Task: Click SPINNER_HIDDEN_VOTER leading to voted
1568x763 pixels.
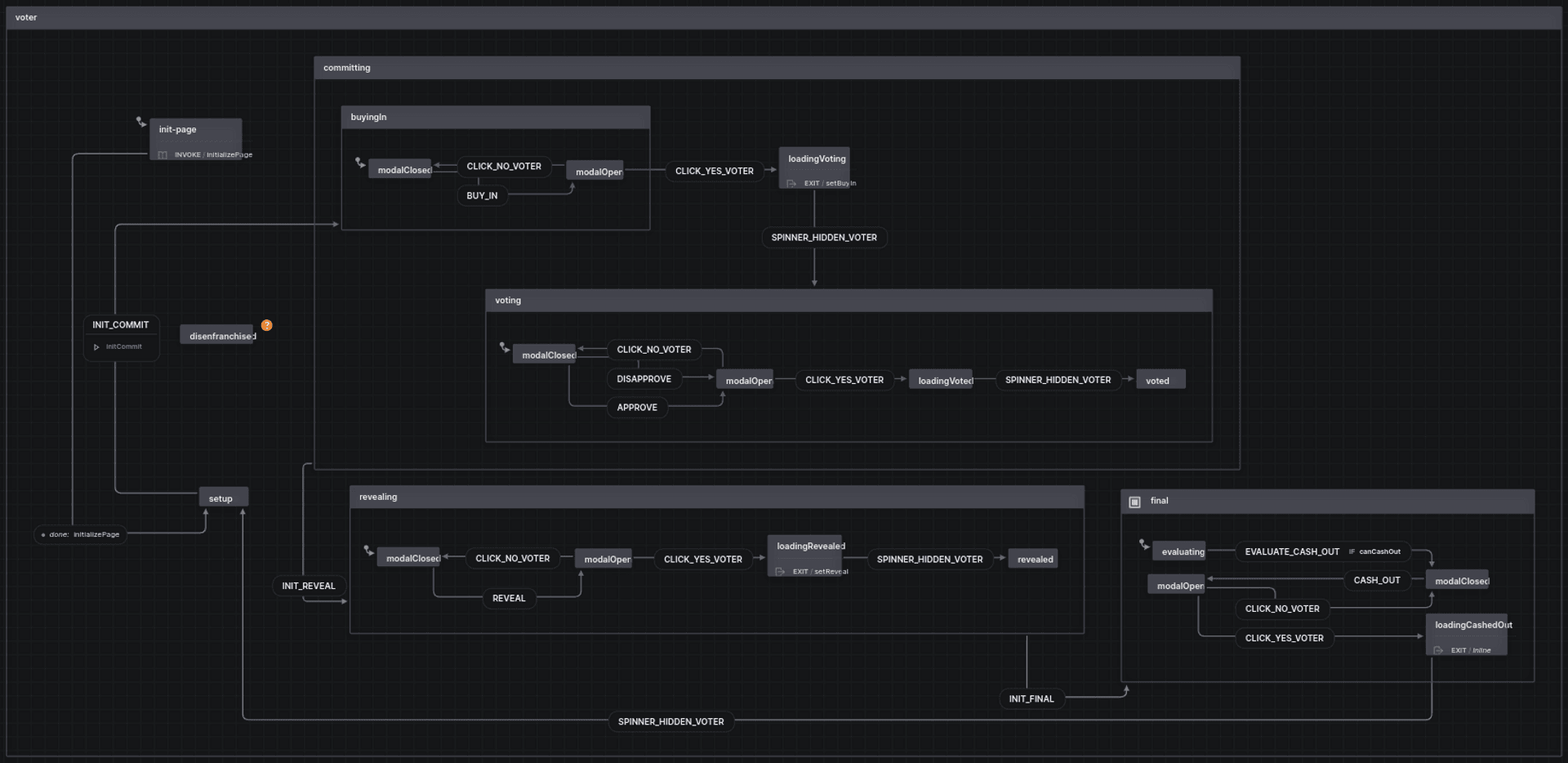Action: (x=1058, y=380)
